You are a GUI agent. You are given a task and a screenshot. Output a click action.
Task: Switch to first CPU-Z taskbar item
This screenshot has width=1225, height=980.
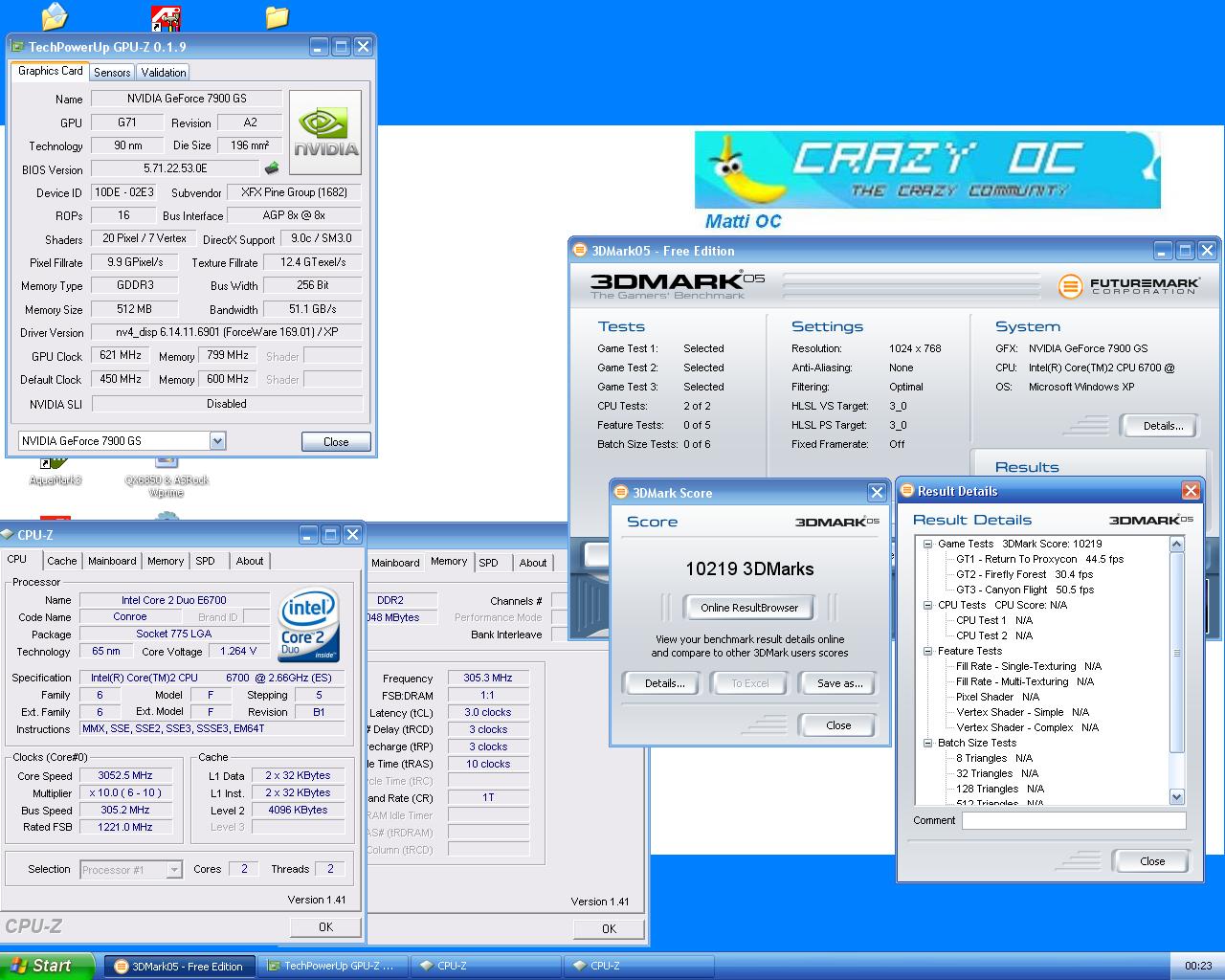(x=484, y=967)
